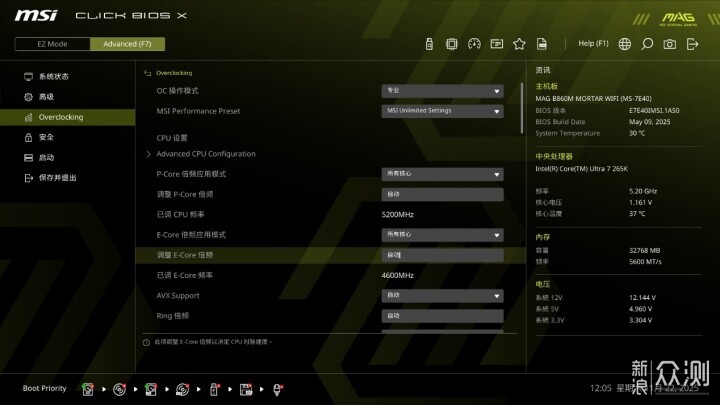The image size is (720, 405).
Task: Open language selection globe icon
Action: pyautogui.click(x=624, y=44)
